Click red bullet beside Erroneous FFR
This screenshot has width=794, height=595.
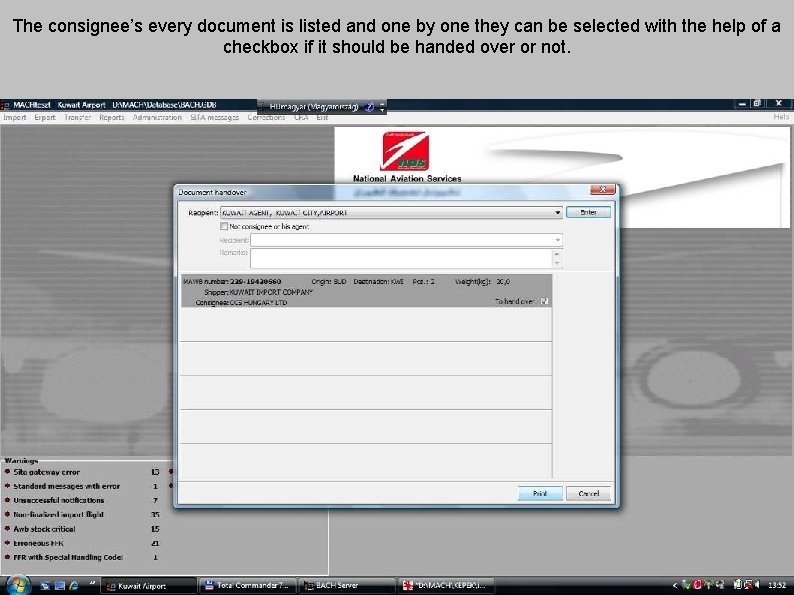pos(7,542)
